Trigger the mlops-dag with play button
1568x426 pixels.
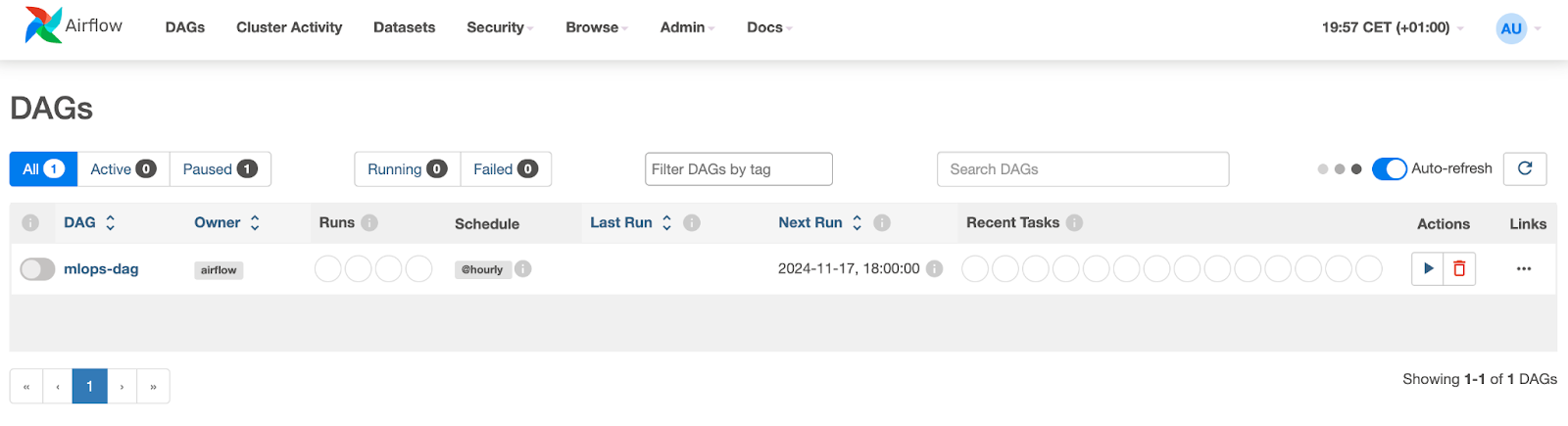point(1428,268)
